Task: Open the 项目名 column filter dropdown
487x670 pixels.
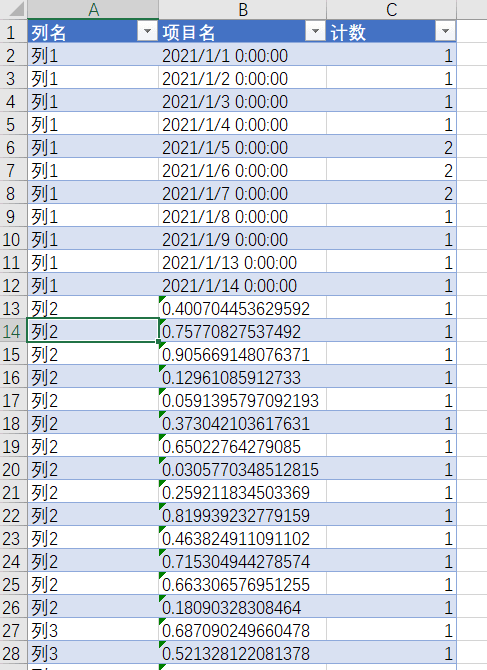Action: click(x=315, y=31)
